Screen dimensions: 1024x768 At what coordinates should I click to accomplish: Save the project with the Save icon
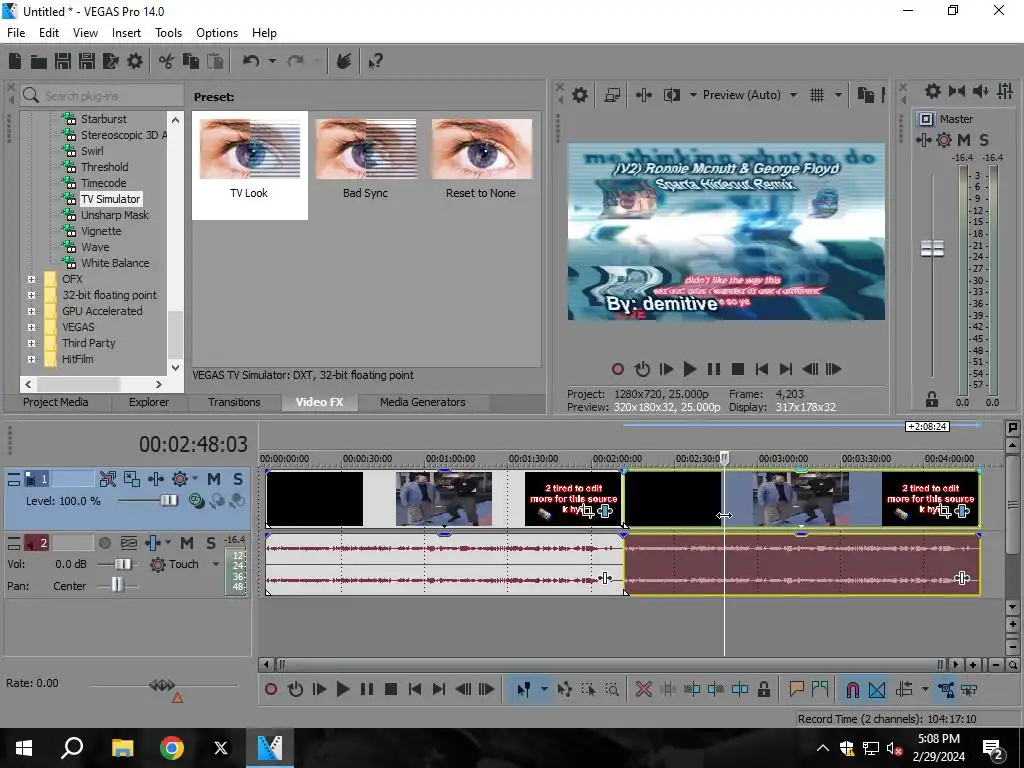coord(63,61)
